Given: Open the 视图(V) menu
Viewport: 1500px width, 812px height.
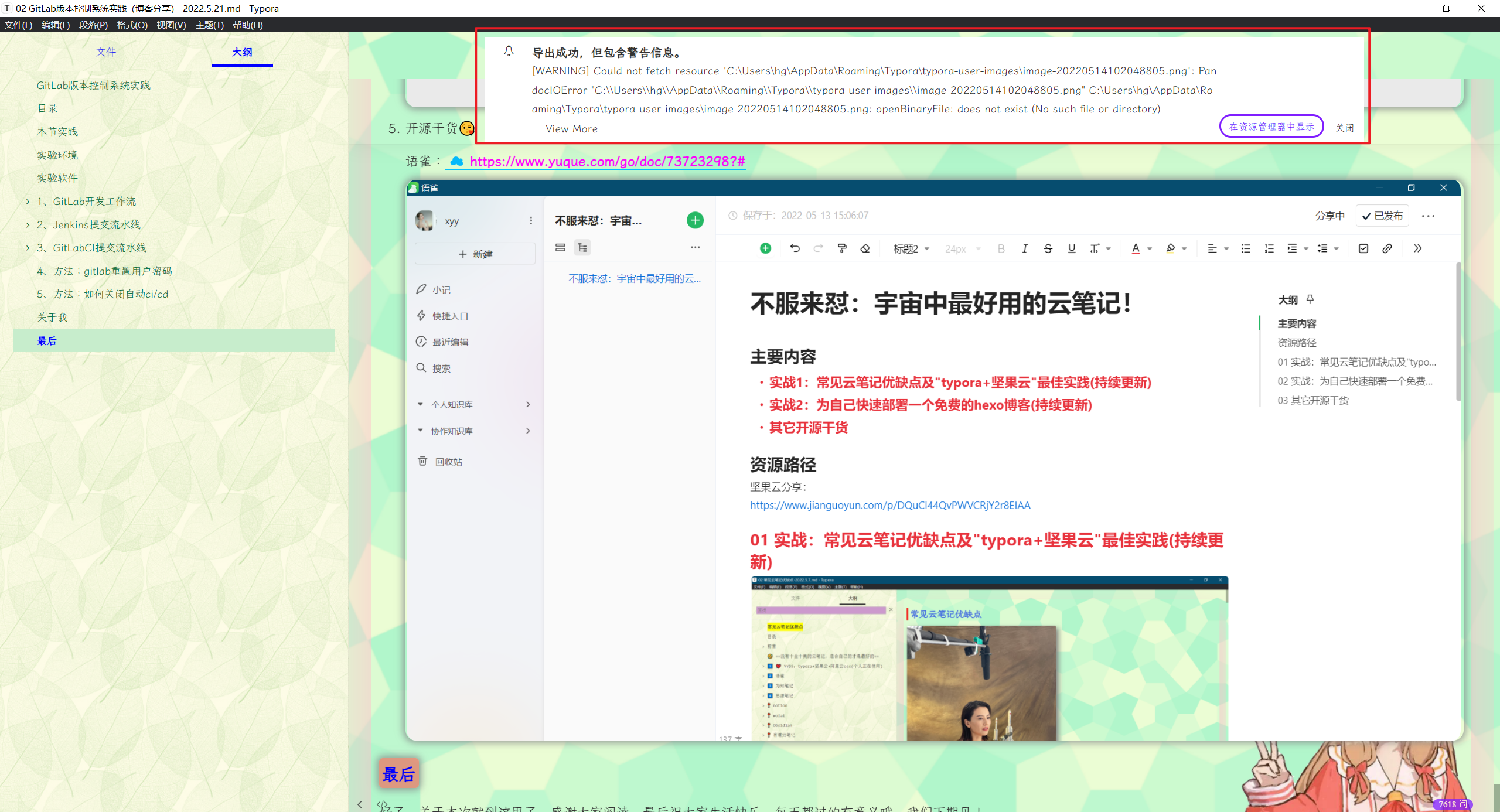Looking at the screenshot, I should [x=171, y=25].
